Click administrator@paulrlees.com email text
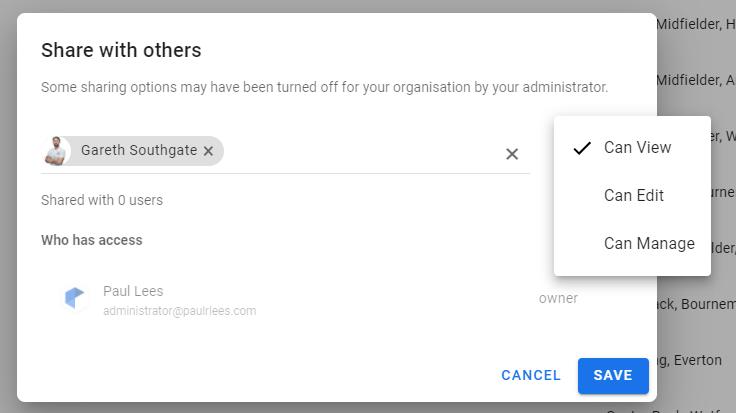The width and height of the screenshot is (736, 413). click(180, 311)
